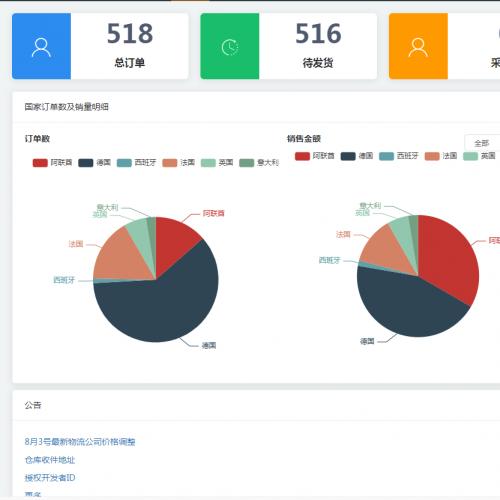The height and width of the screenshot is (500, 500).
Task: Click the 518 总订单 card
Action: point(100,46)
